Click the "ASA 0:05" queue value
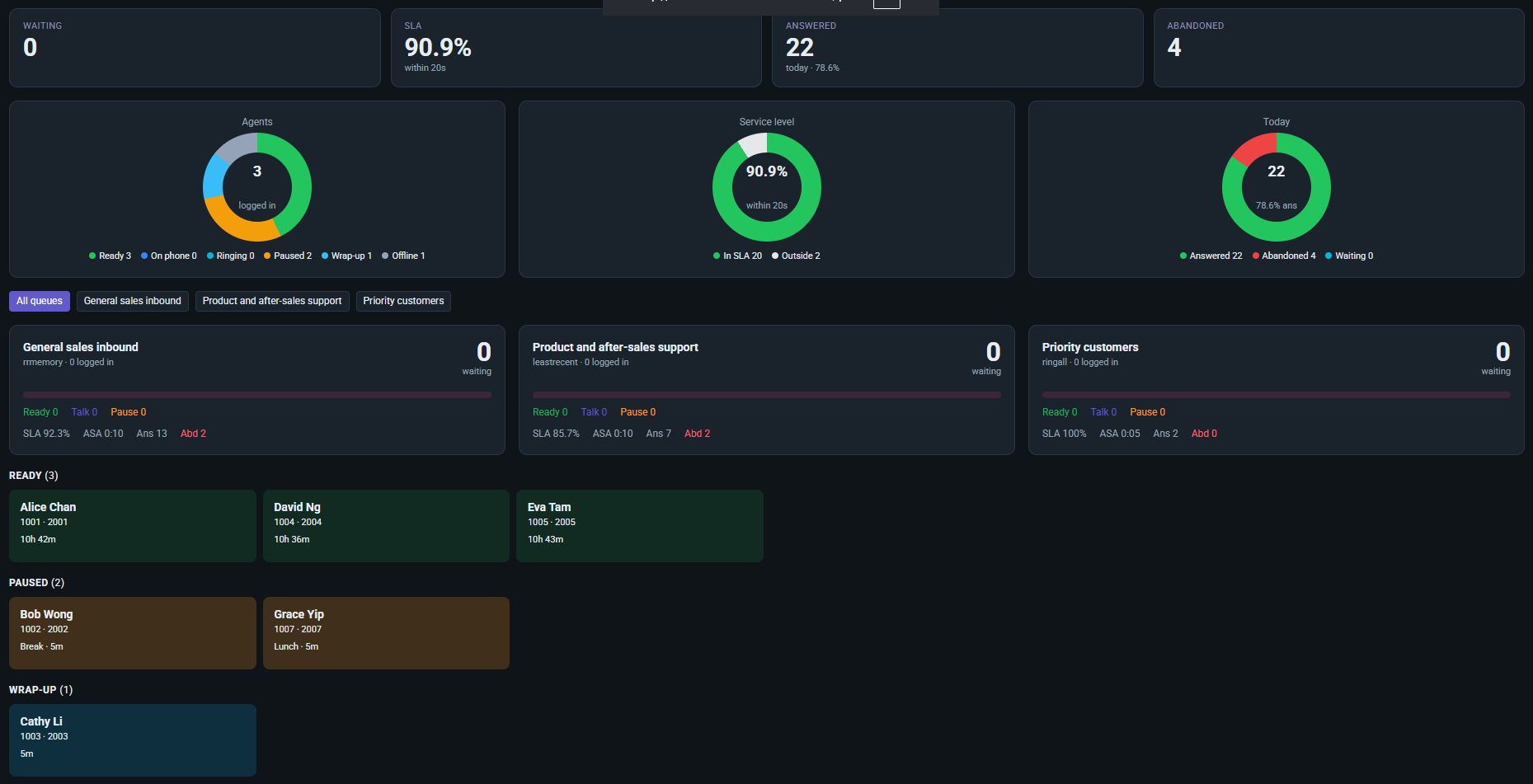1533x784 pixels. click(1120, 434)
